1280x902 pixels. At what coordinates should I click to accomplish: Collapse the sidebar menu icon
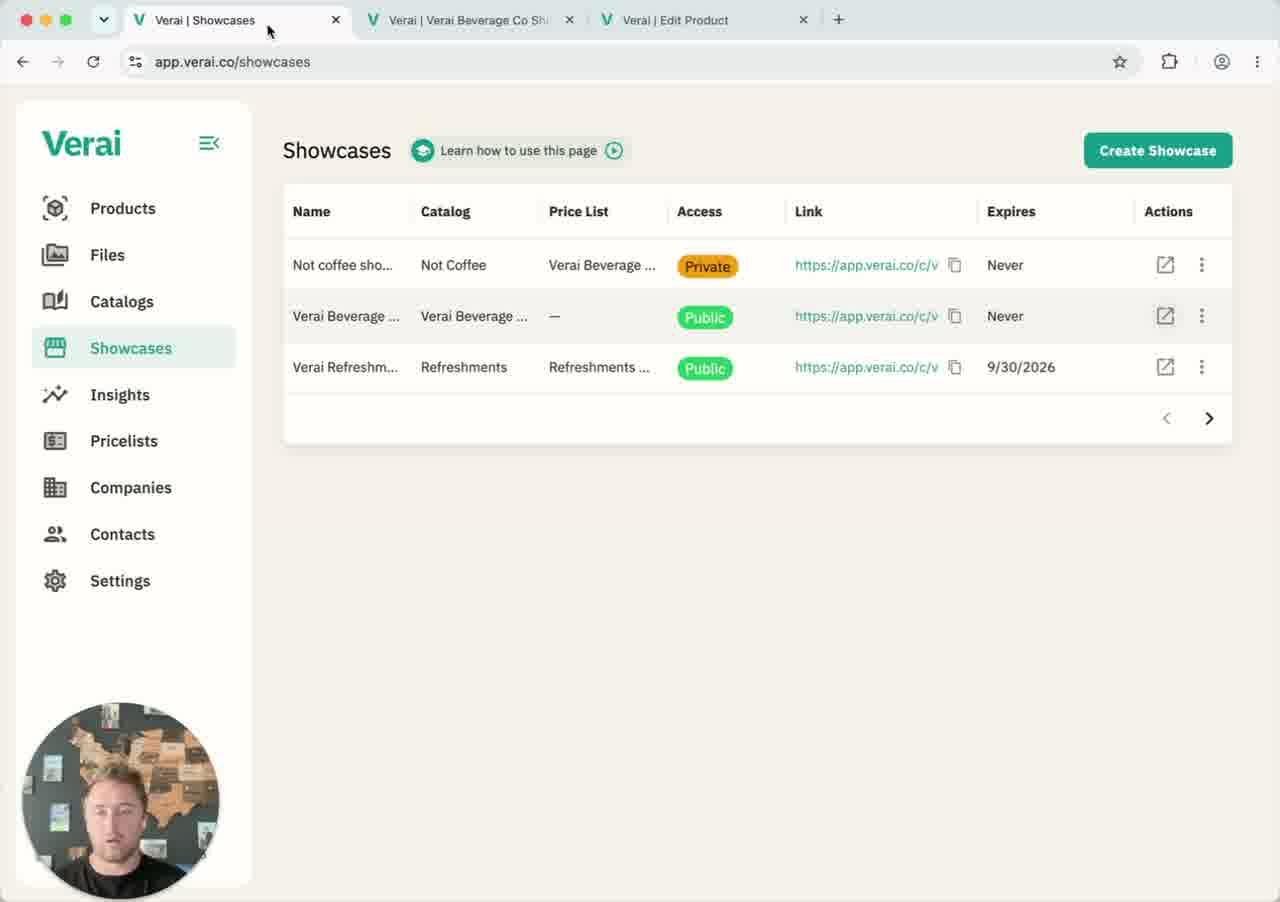point(208,144)
